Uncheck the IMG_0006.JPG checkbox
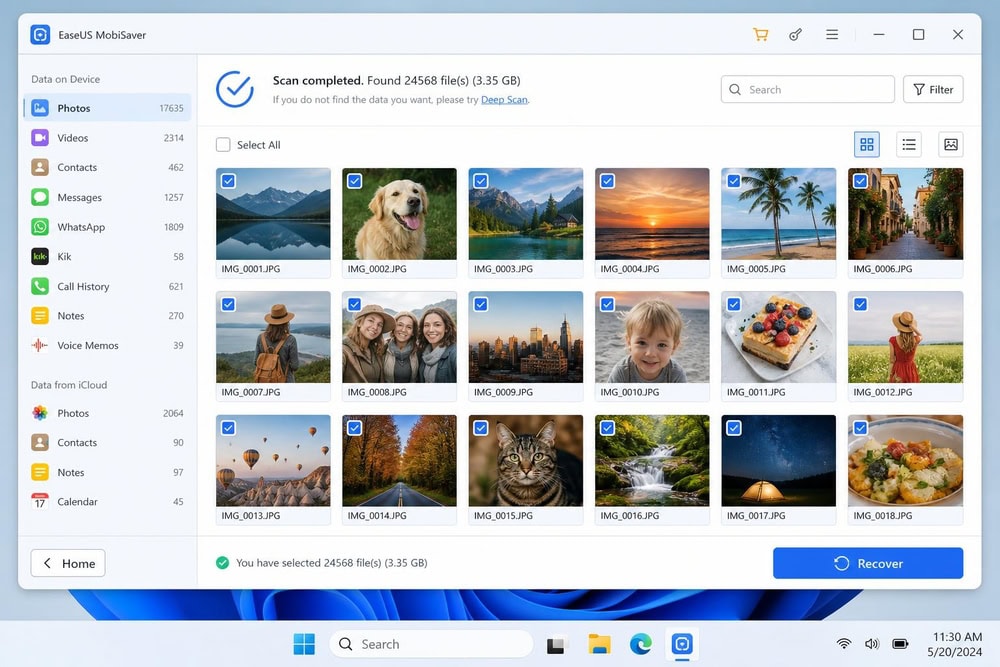 pos(860,181)
